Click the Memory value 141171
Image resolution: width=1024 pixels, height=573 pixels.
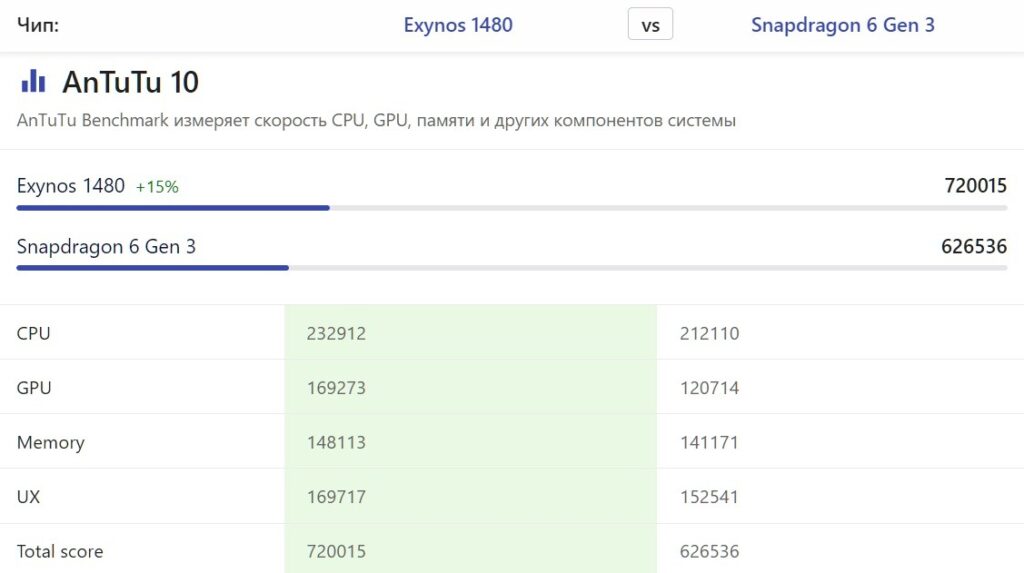coord(709,442)
